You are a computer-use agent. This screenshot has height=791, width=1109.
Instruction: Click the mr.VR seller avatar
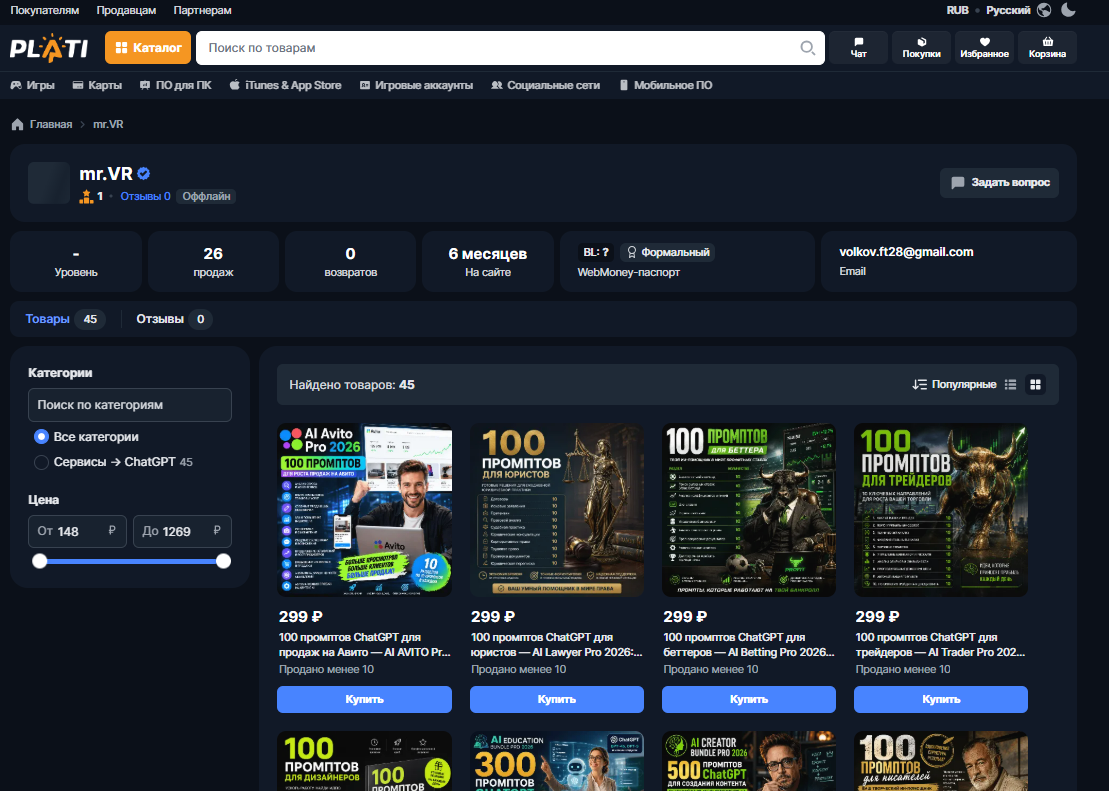49,183
